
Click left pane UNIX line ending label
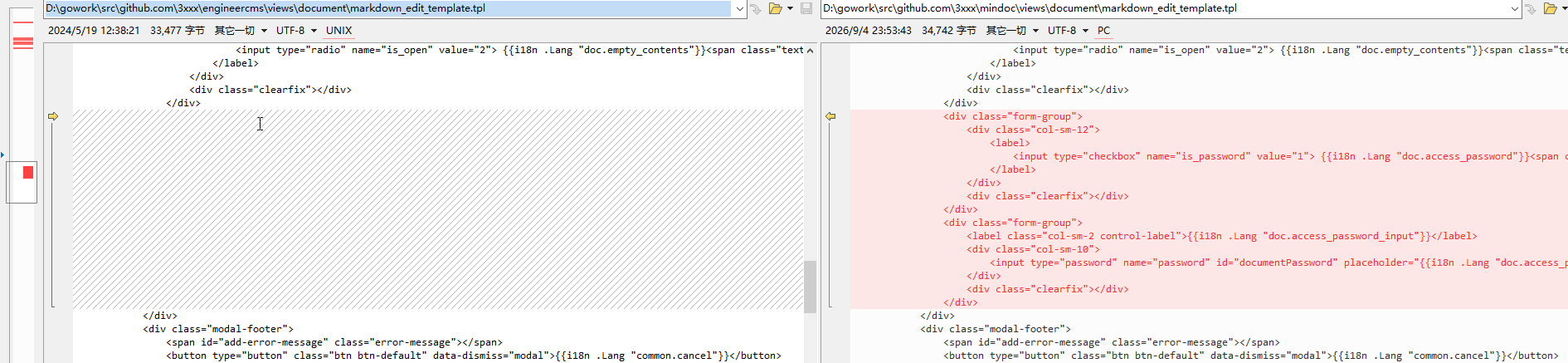point(338,31)
